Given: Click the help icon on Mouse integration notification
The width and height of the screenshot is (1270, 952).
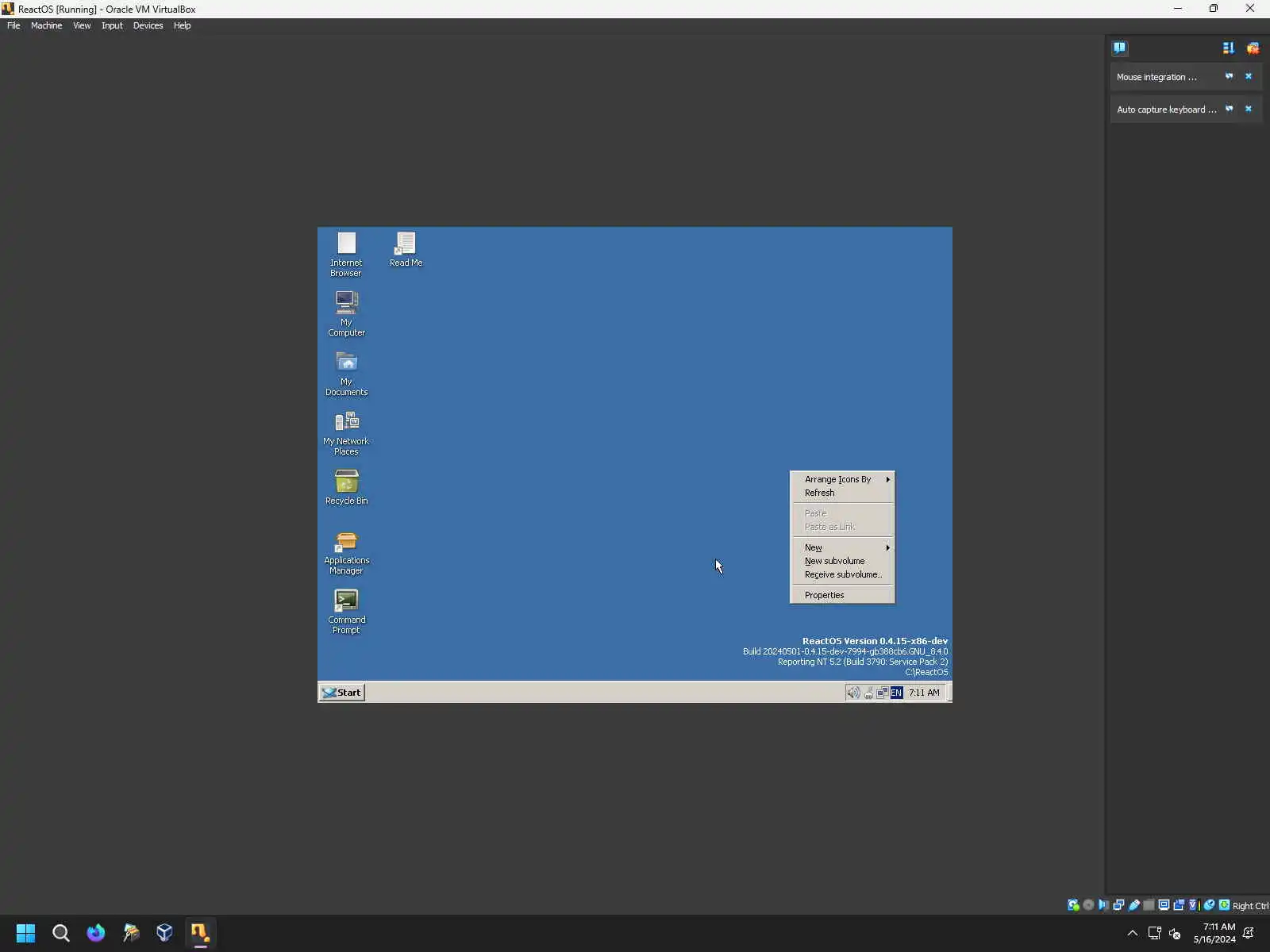Looking at the screenshot, I should pos(1229,76).
